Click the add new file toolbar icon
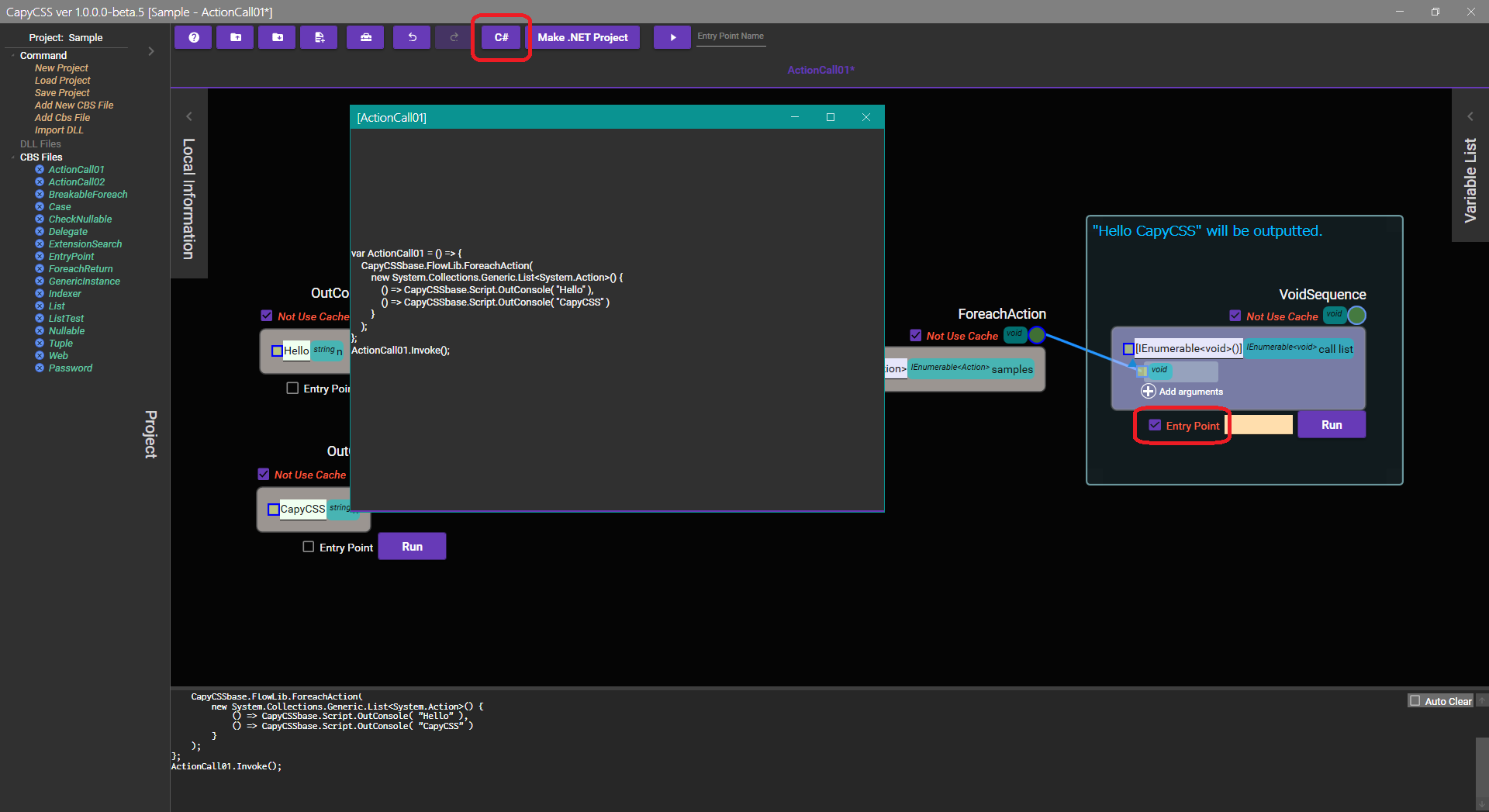This screenshot has width=1489, height=812. click(319, 37)
